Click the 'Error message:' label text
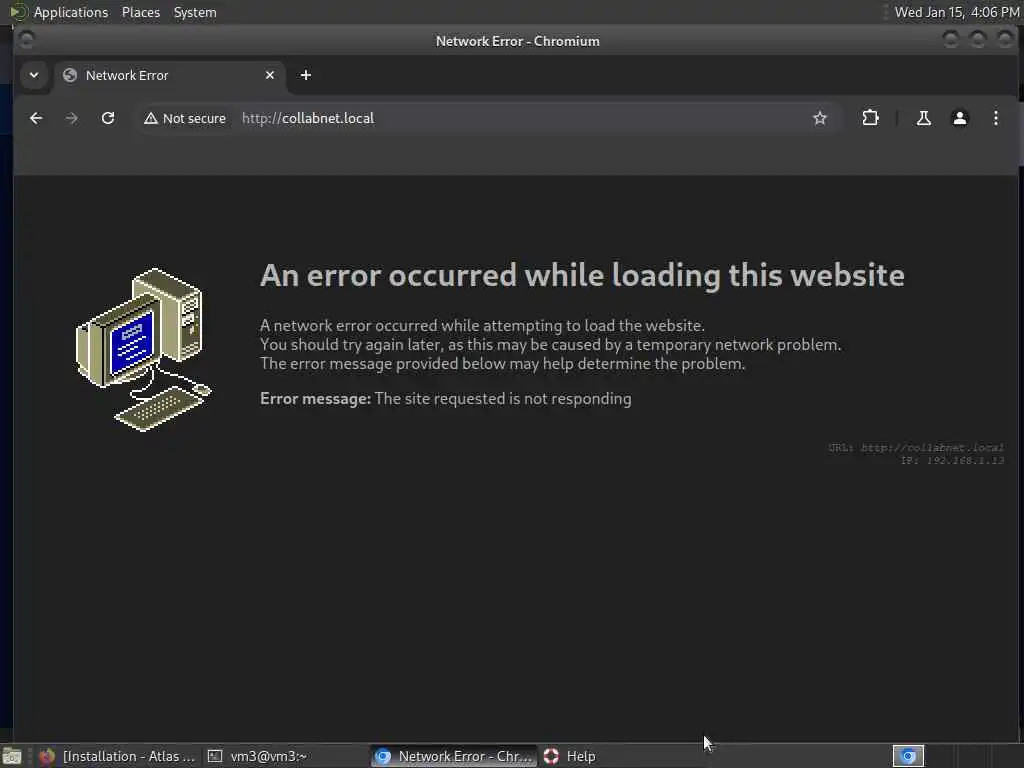This screenshot has width=1024, height=768. [x=315, y=399]
